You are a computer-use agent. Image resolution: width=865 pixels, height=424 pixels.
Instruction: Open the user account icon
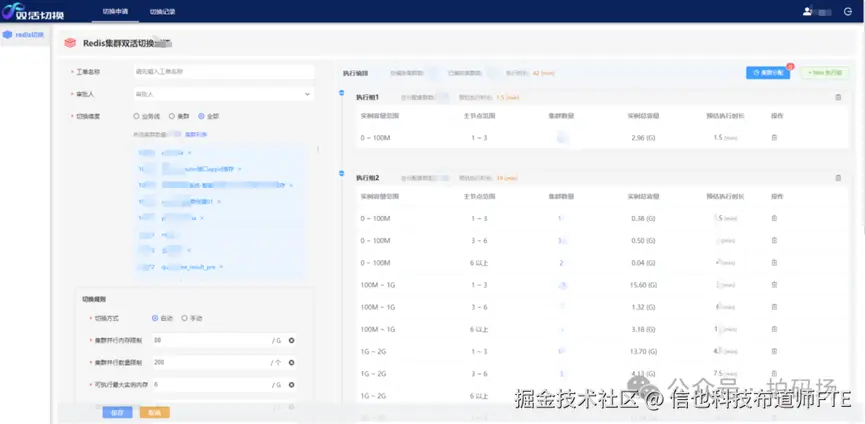(x=807, y=11)
